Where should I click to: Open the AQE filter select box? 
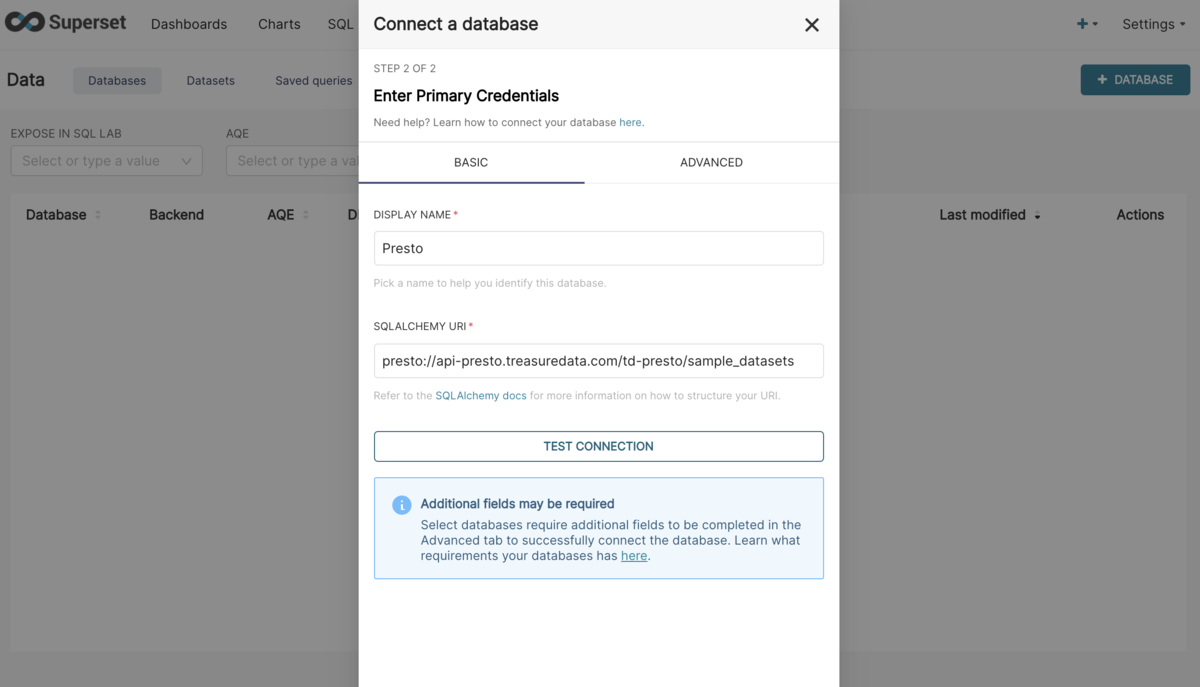[x=292, y=161]
